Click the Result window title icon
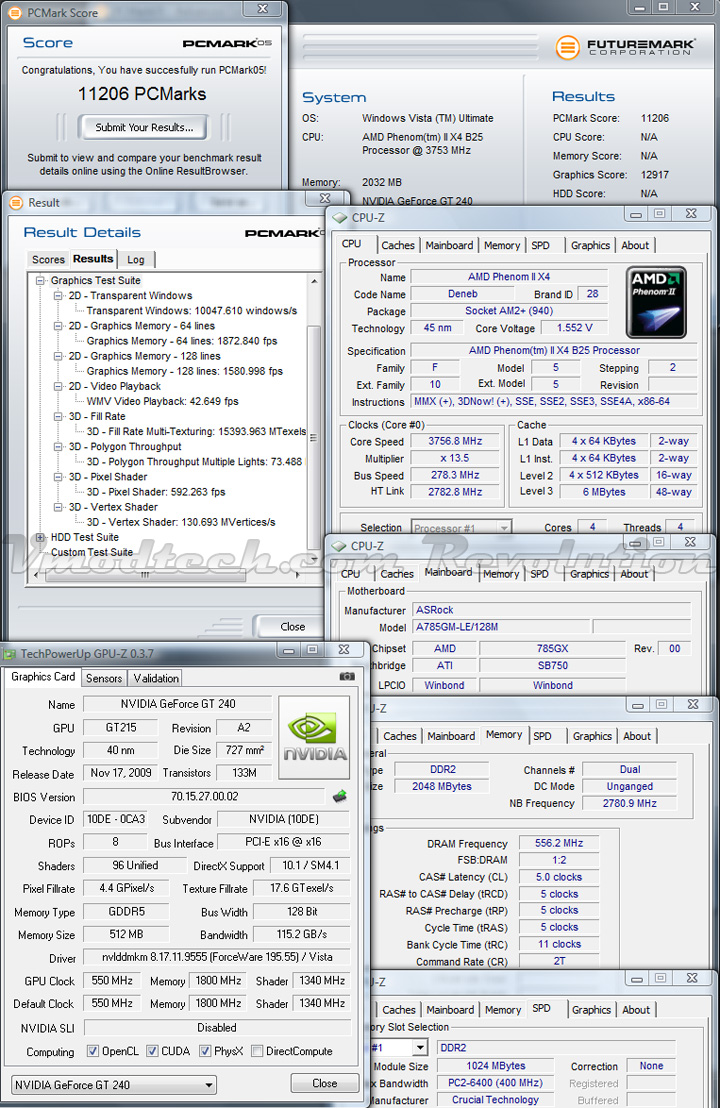This screenshot has width=720, height=1108. tap(16, 203)
